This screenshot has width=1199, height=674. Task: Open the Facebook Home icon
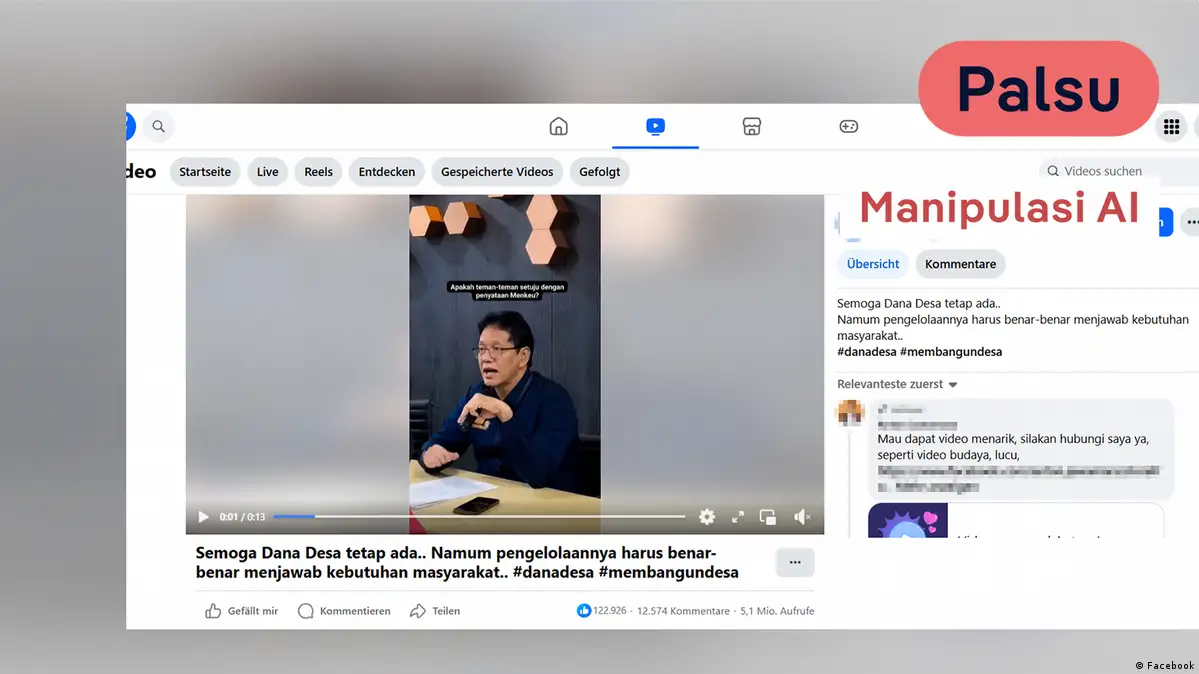[559, 126]
